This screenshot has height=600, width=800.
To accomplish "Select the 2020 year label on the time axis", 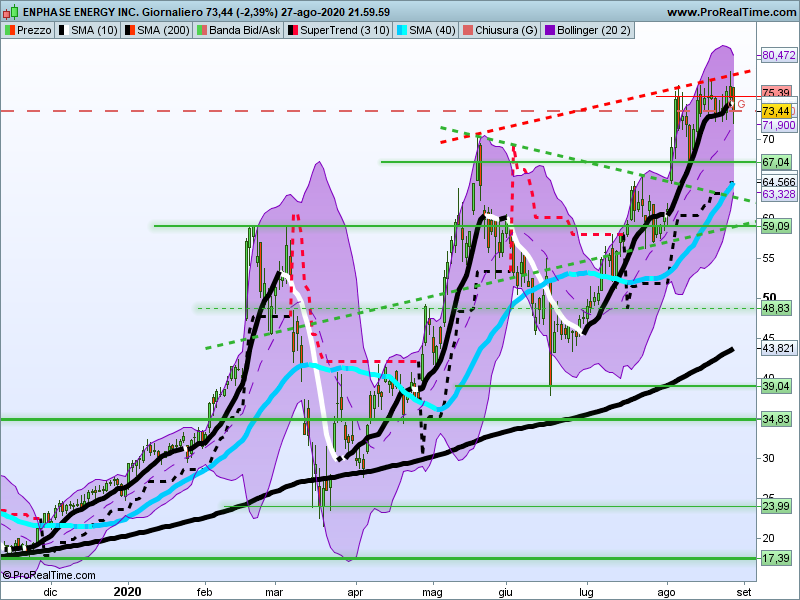I will point(128,592).
